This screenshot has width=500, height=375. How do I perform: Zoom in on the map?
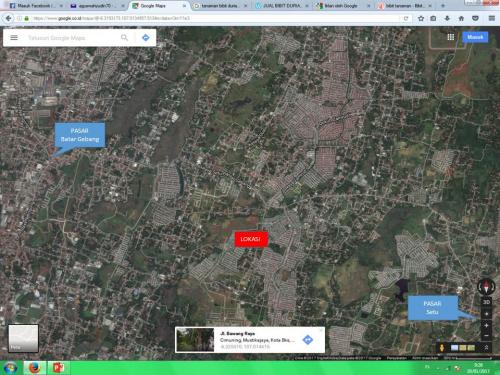[486, 325]
